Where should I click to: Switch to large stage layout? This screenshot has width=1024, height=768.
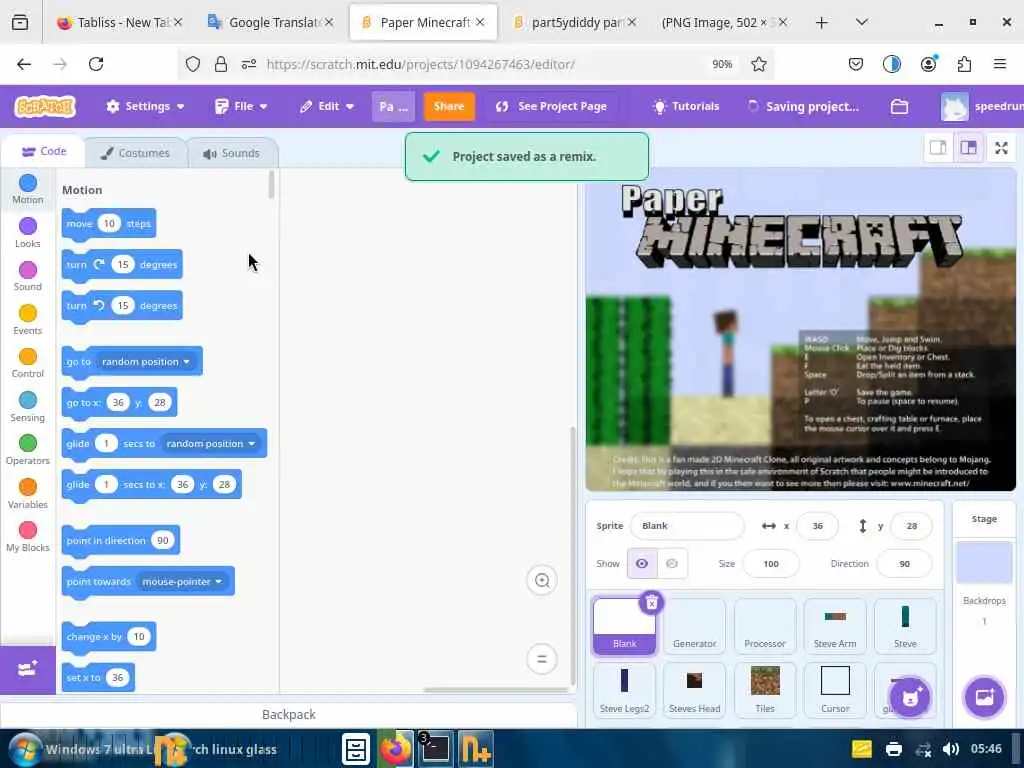(x=968, y=148)
